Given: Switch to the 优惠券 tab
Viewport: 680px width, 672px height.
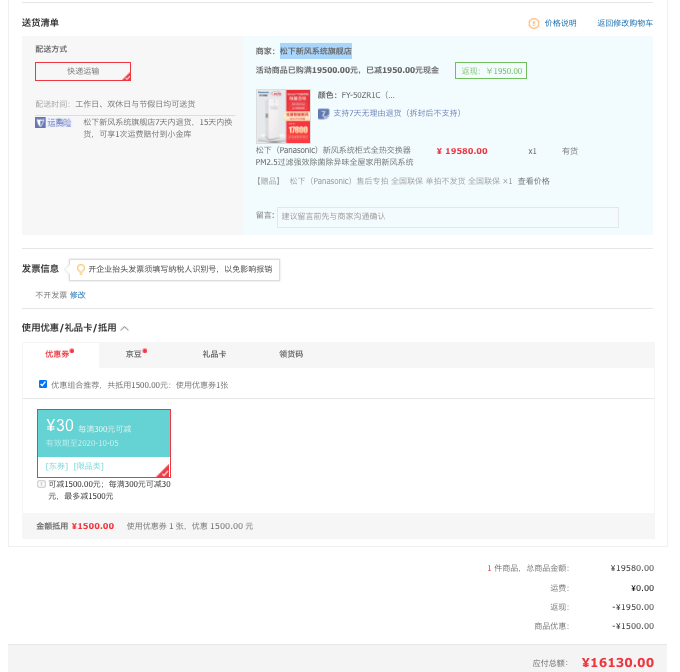Looking at the screenshot, I should [60, 354].
